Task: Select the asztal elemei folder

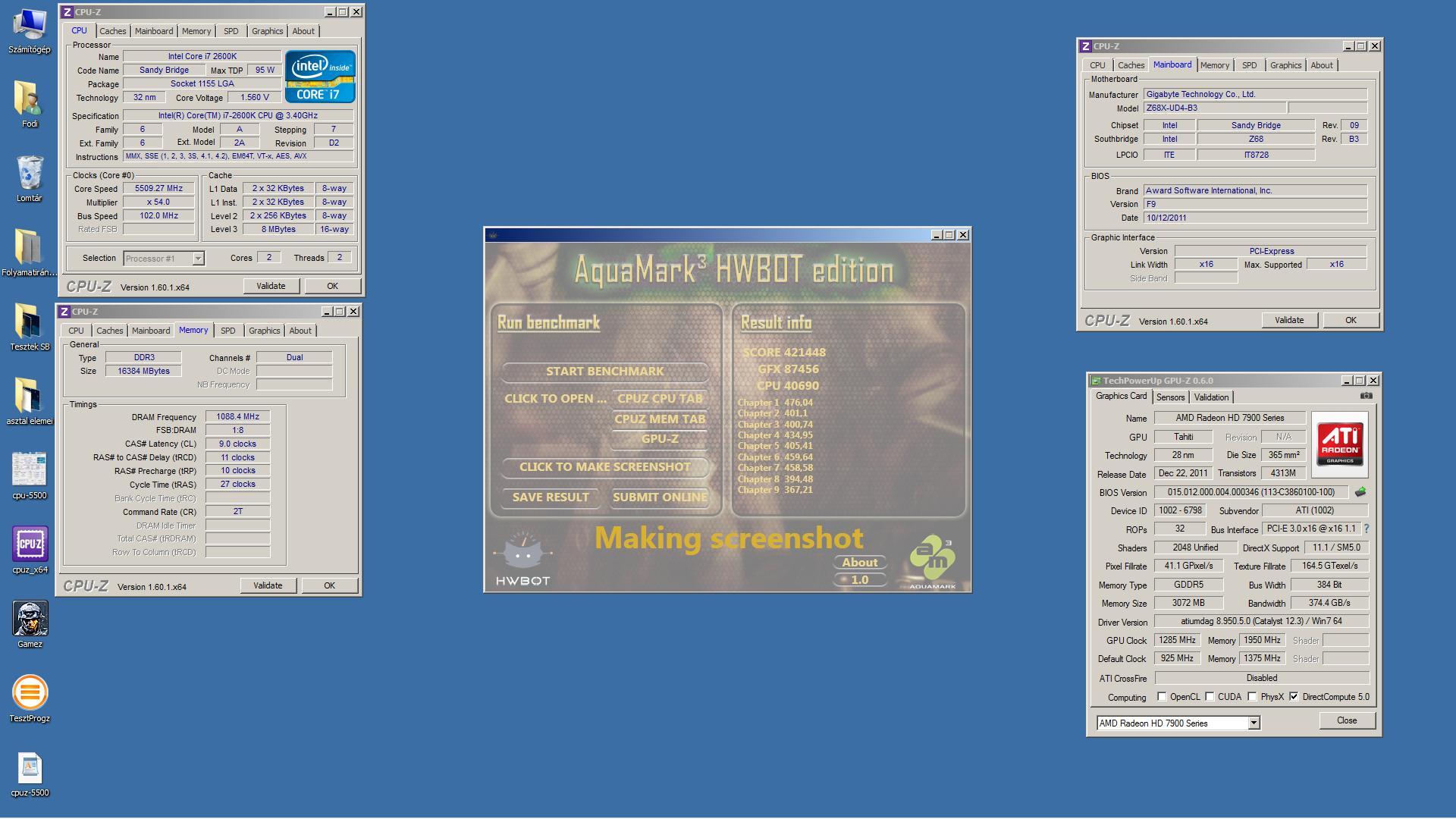Action: 30,402
